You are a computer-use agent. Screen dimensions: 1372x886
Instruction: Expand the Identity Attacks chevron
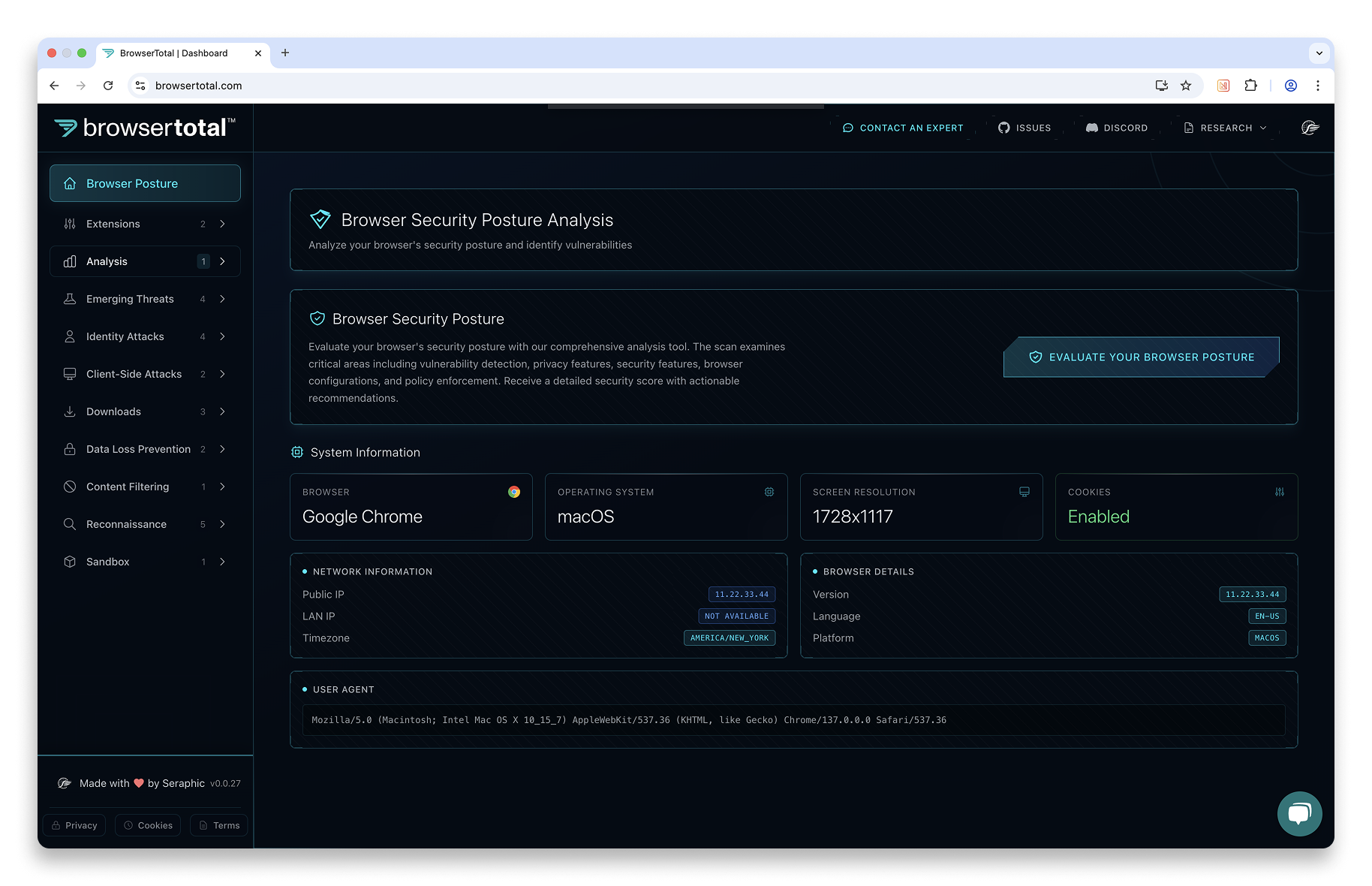[222, 336]
